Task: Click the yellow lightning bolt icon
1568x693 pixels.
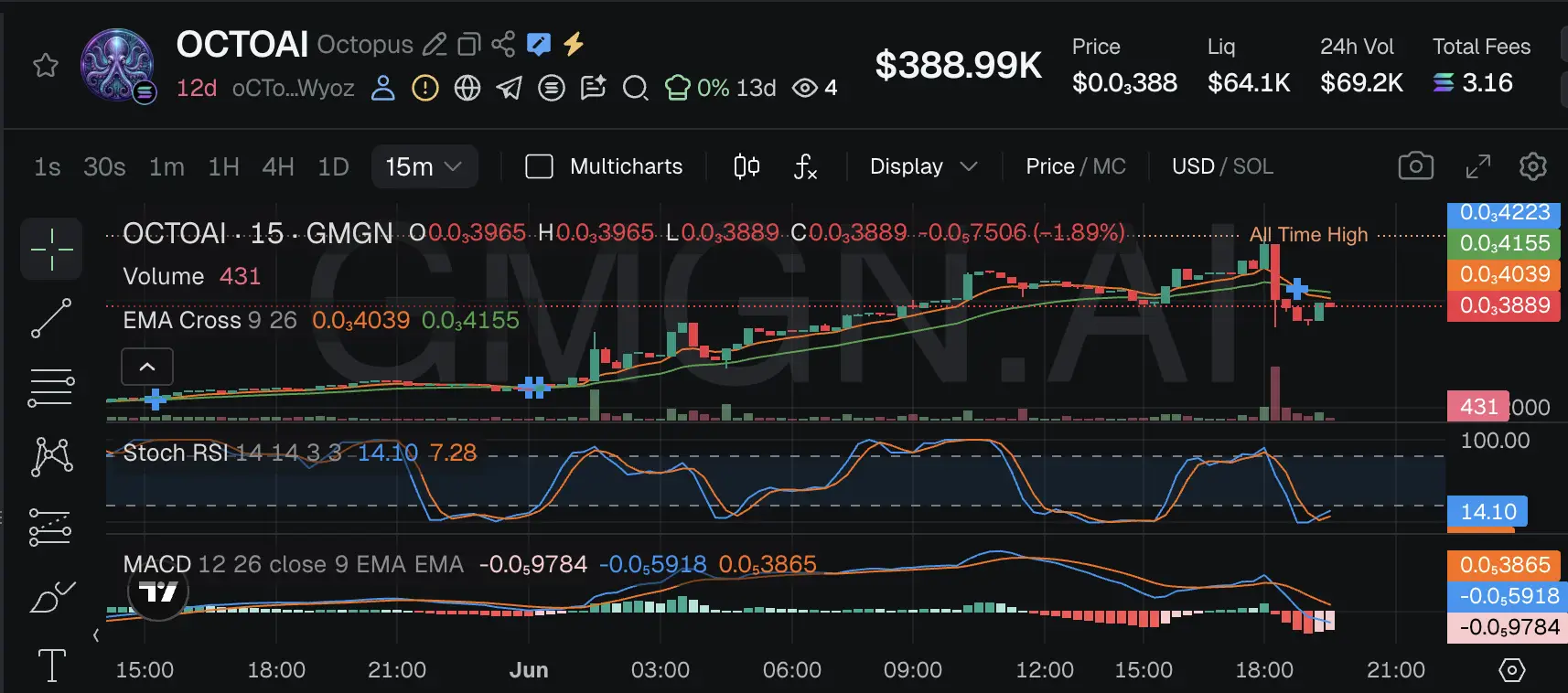Action: tap(574, 44)
